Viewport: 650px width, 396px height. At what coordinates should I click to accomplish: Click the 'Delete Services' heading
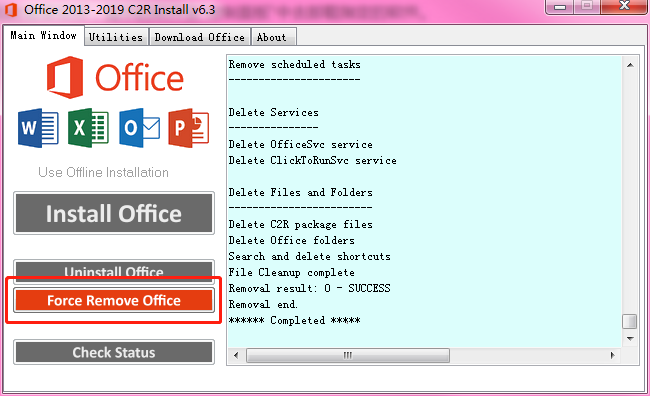tap(273, 112)
